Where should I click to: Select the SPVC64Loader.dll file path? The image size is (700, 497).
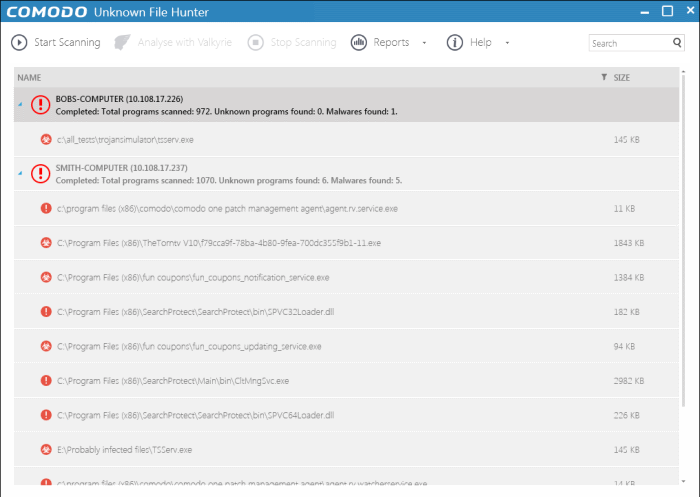coord(196,415)
